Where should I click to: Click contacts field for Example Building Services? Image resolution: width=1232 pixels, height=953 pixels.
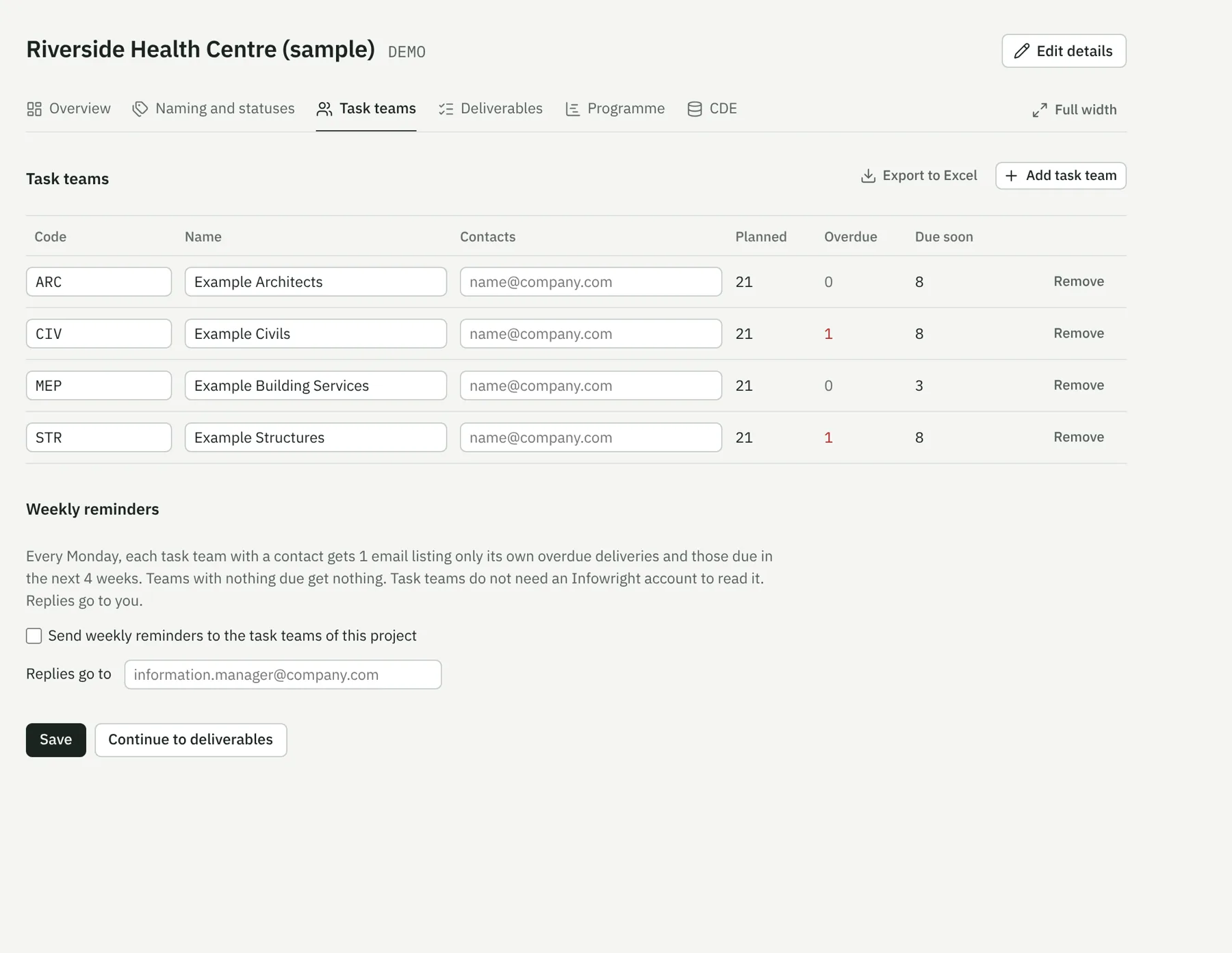(591, 386)
